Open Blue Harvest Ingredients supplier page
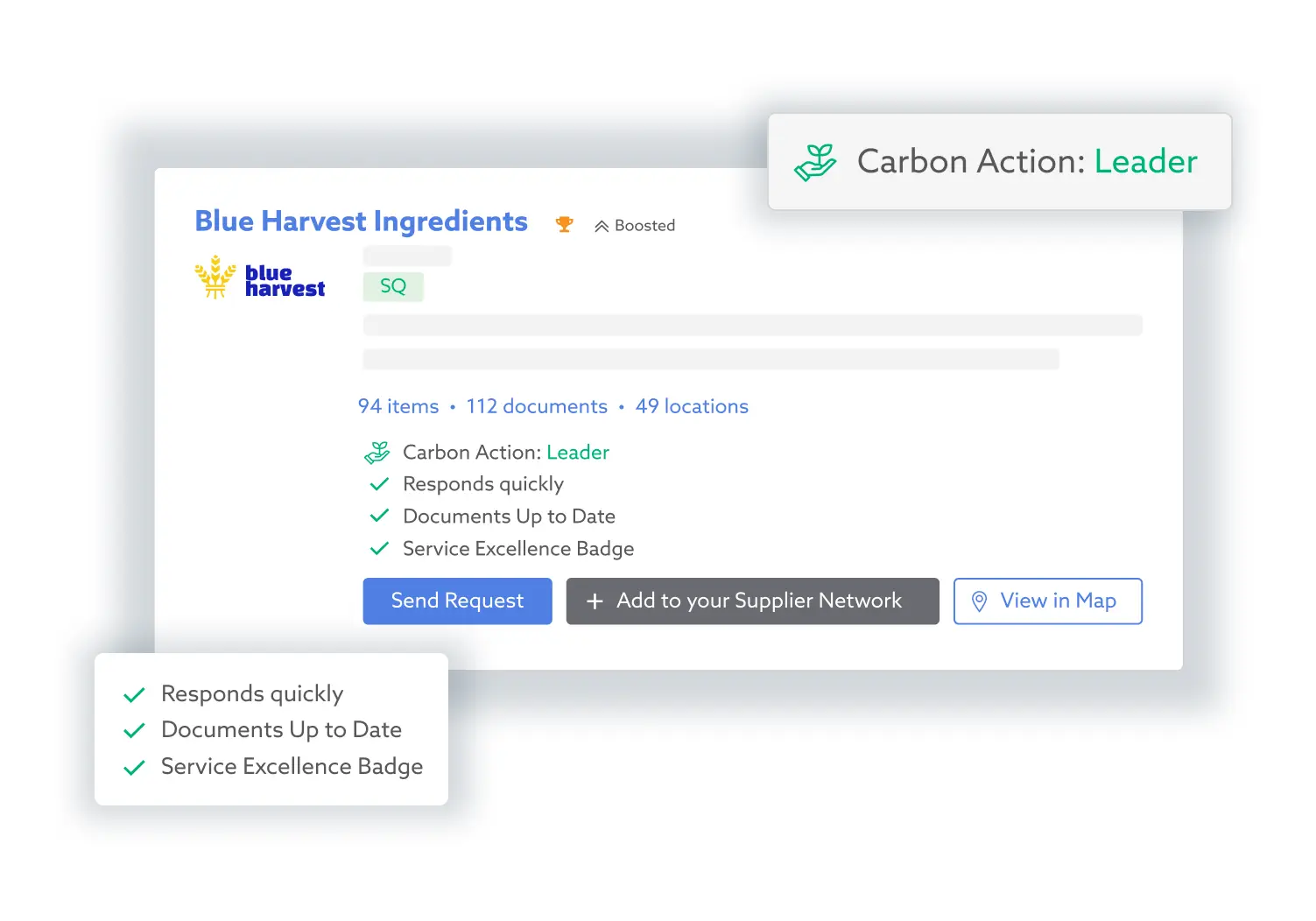1316x921 pixels. point(361,221)
